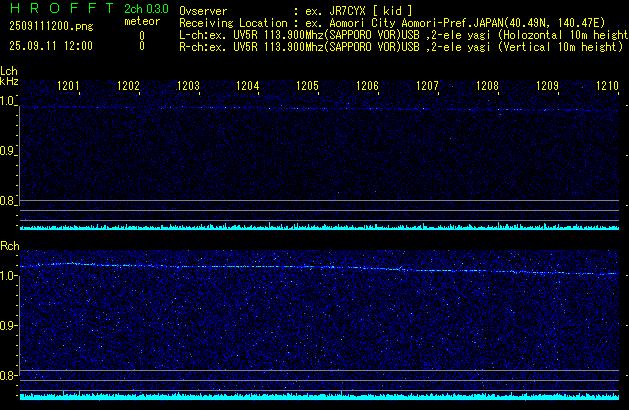The height and width of the screenshot is (410, 629).
Task: Click the Receiving Location line
Action: click(392, 23)
